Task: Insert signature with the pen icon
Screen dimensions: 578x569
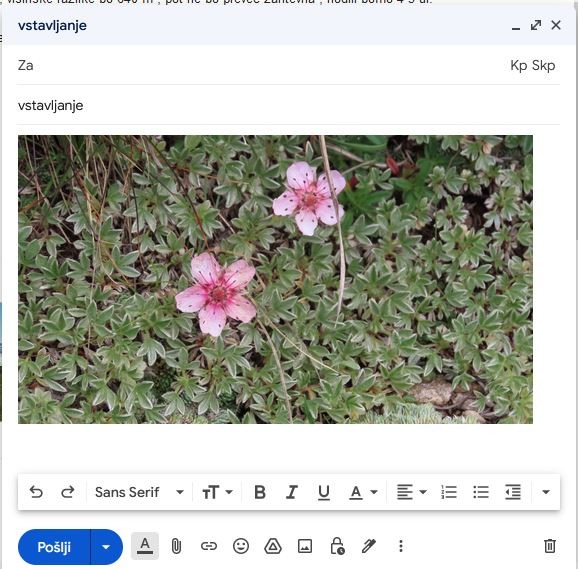Action: (x=369, y=546)
